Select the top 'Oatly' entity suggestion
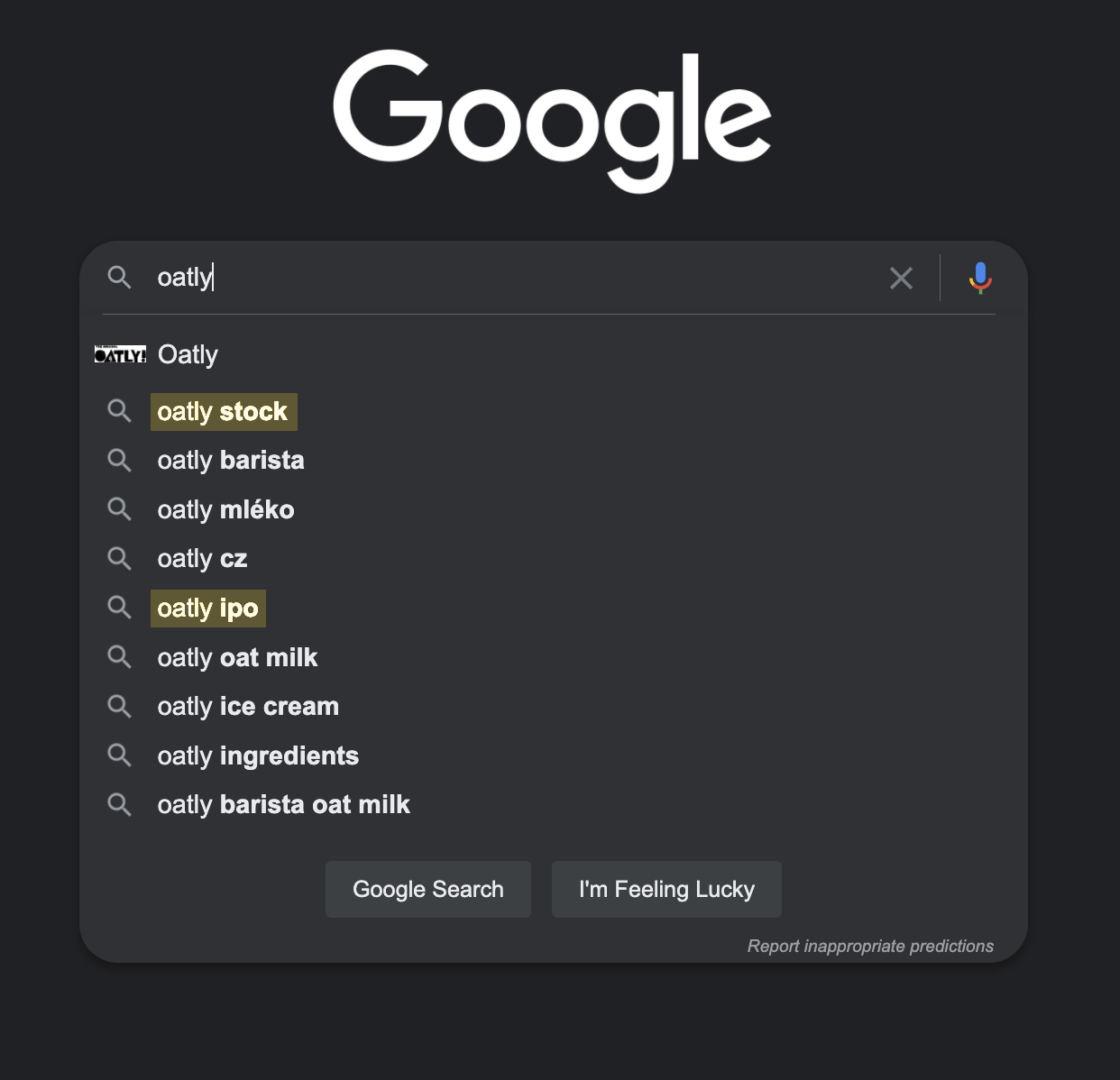This screenshot has width=1120, height=1080. tap(187, 353)
